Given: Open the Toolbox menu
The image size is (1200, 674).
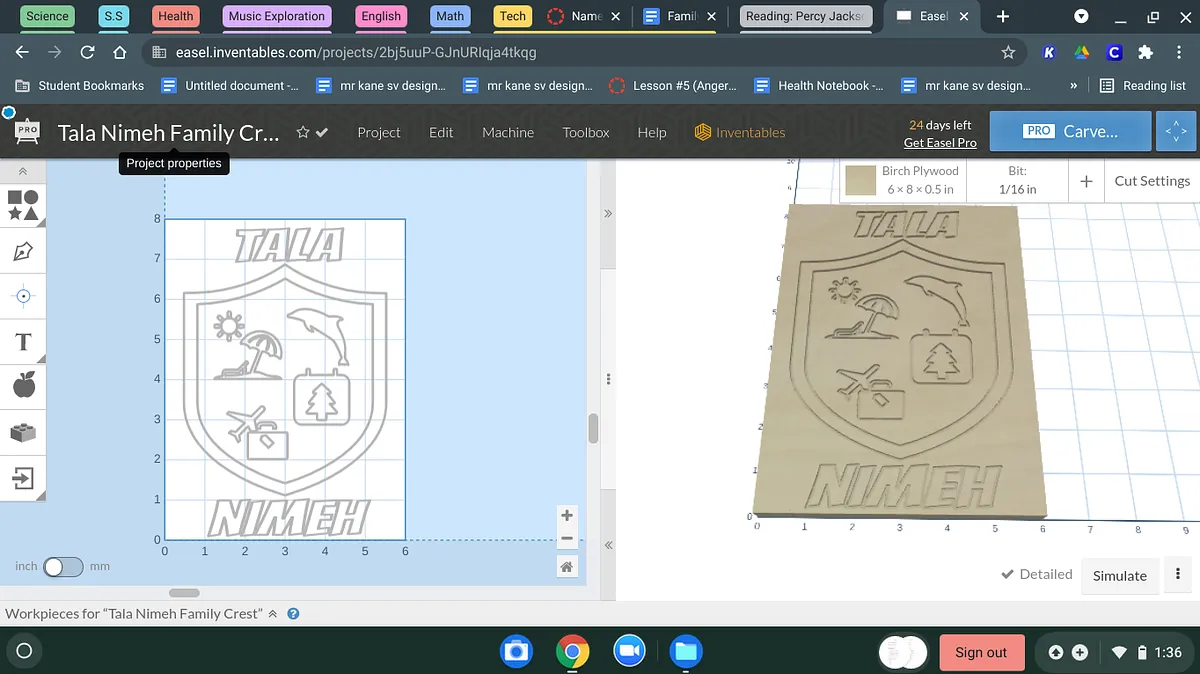Looking at the screenshot, I should [585, 132].
